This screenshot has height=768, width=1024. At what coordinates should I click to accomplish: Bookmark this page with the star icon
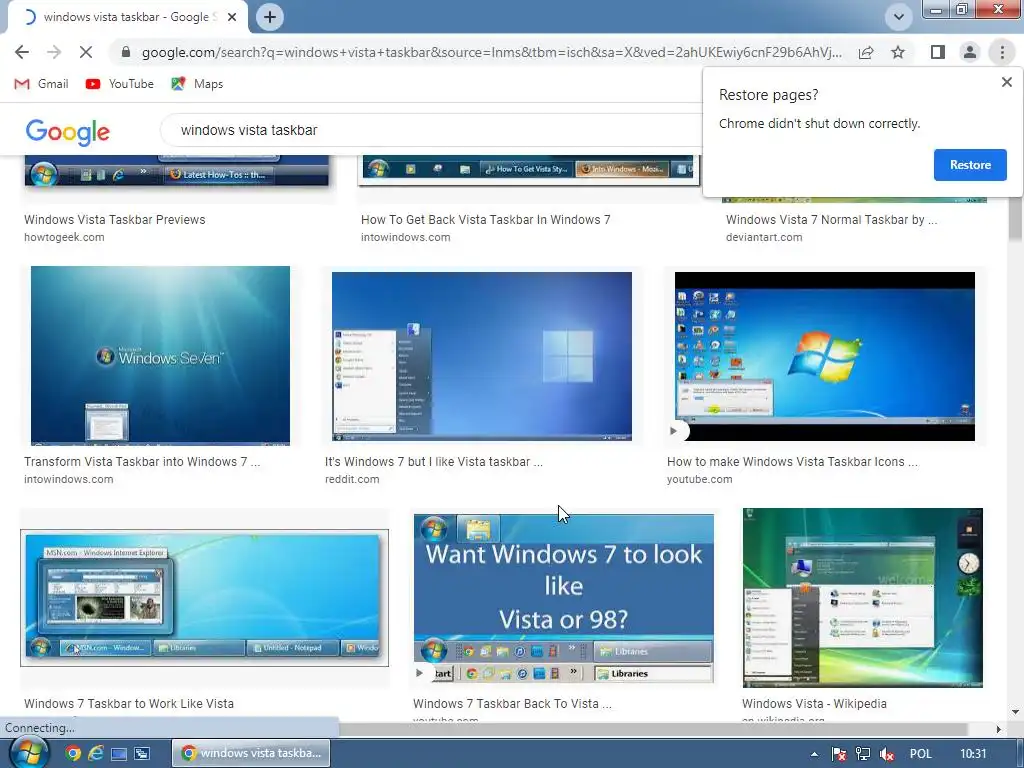[898, 52]
